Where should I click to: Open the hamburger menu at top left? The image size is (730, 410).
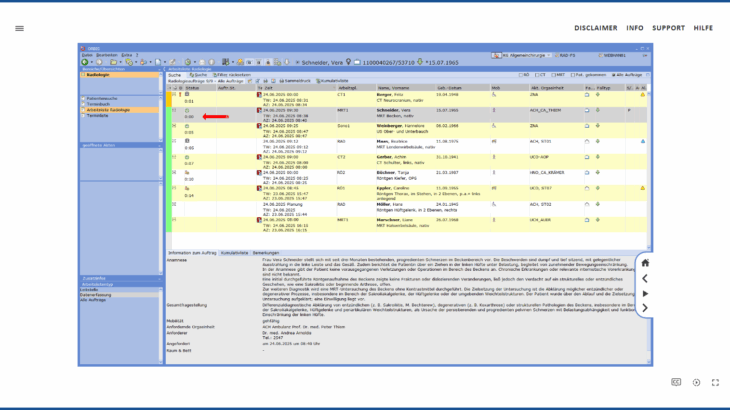(x=19, y=28)
